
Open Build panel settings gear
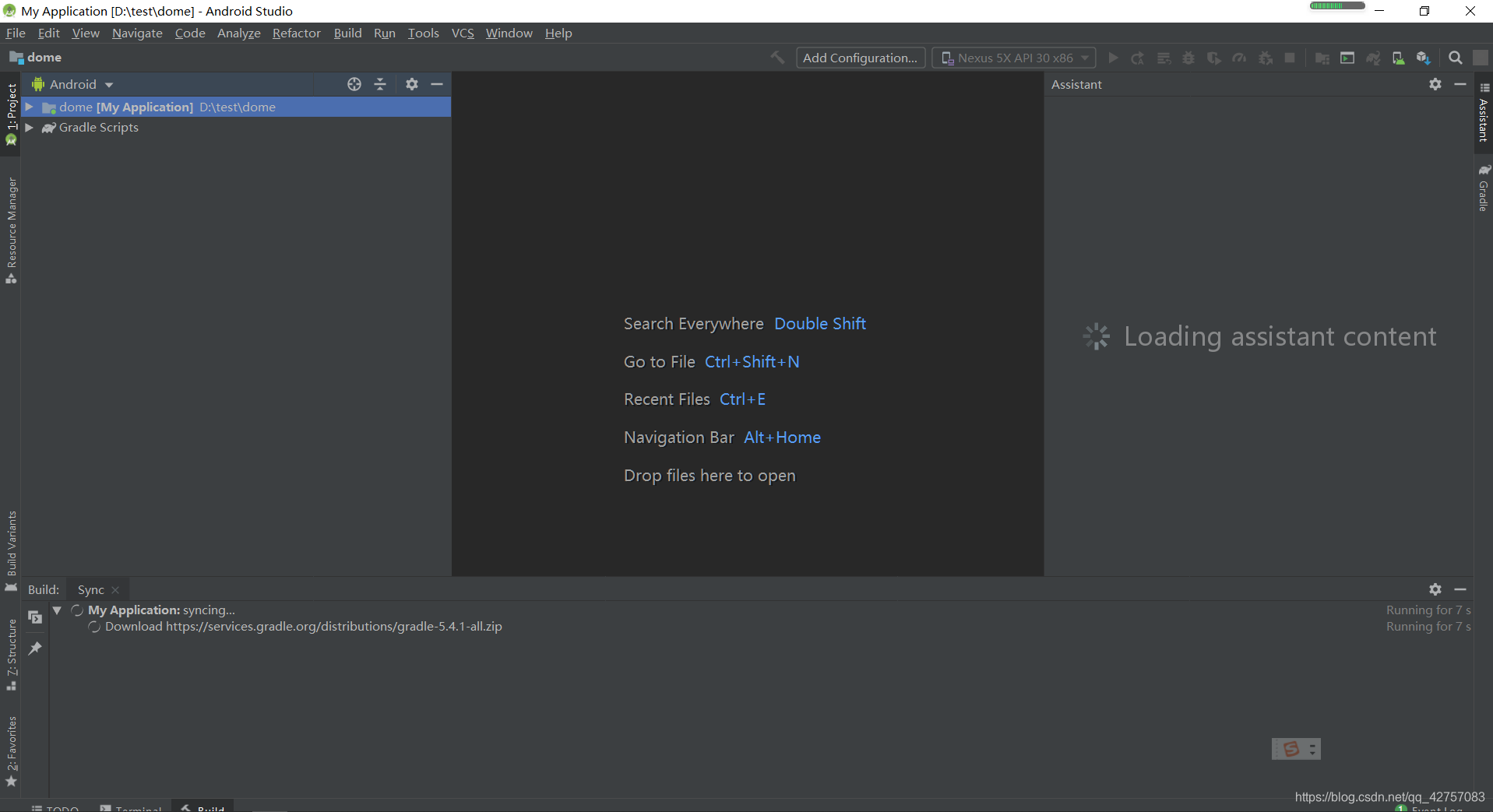point(1435,589)
